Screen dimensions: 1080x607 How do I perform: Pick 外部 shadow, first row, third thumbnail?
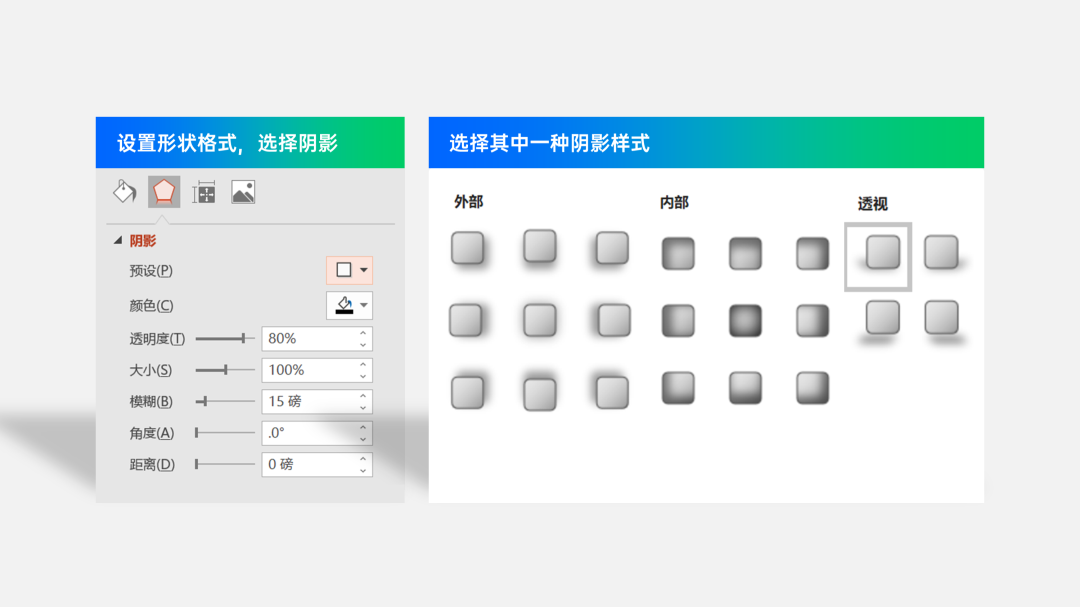click(612, 248)
